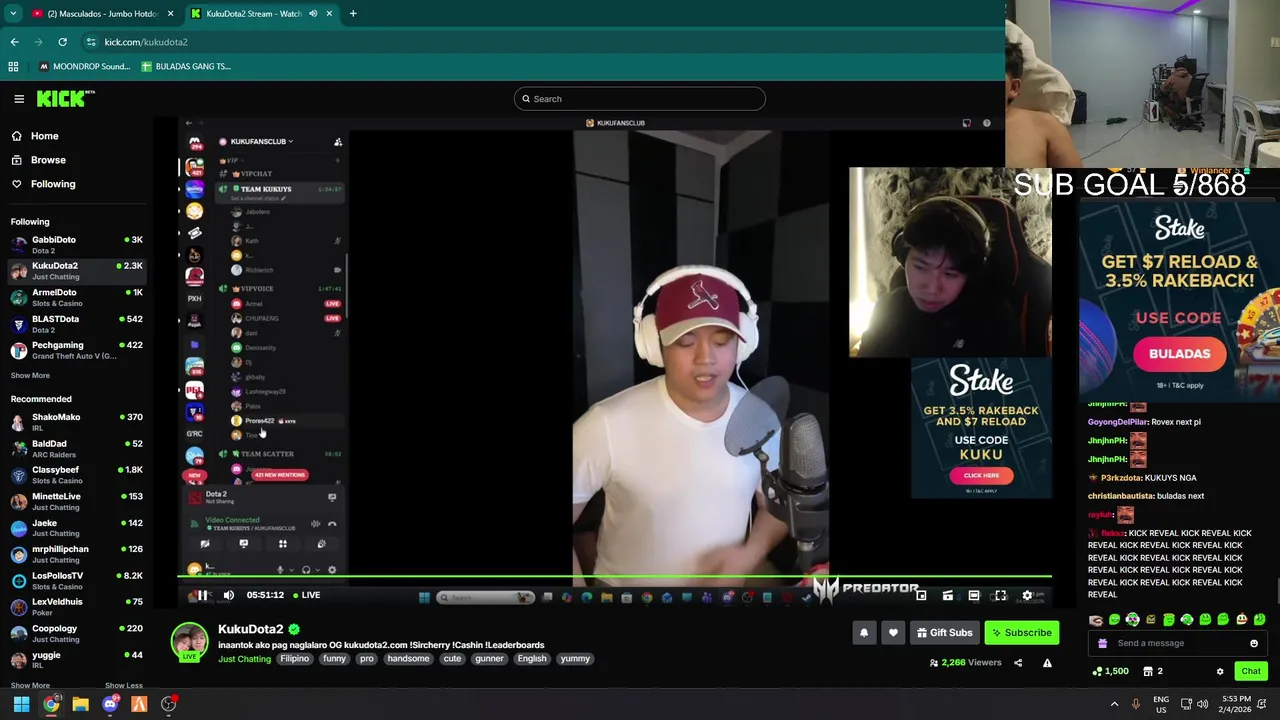Open the player settings gear
Screen dimensions: 1280x720
(x=1027, y=595)
